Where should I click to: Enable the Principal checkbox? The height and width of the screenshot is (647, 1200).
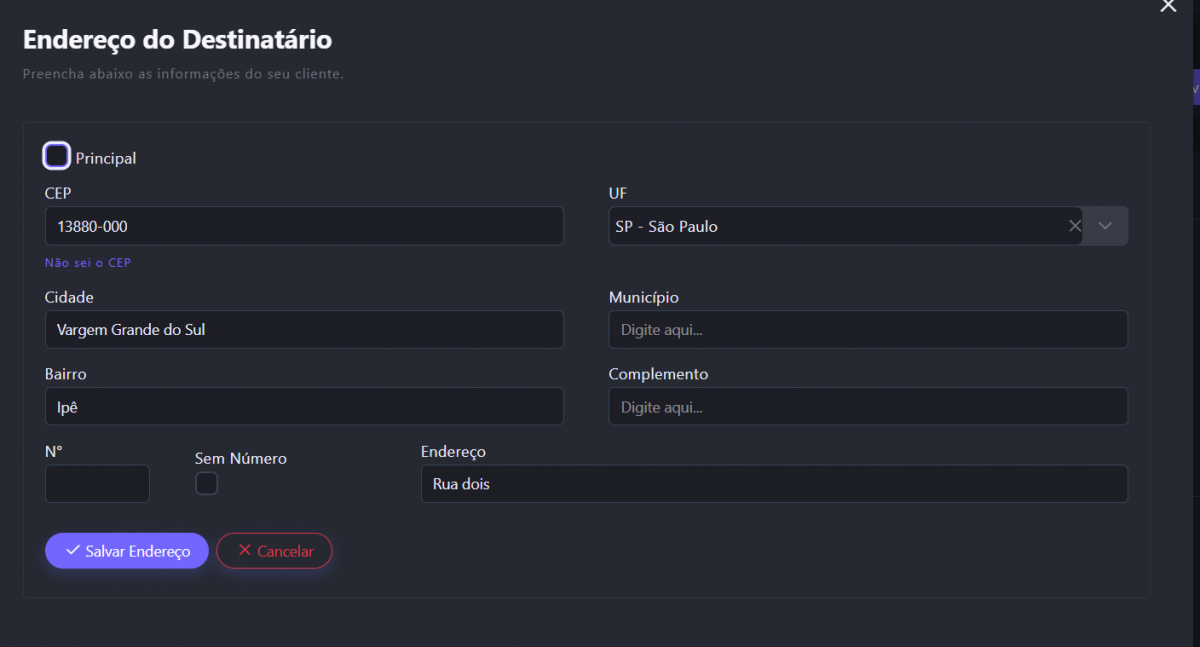[57, 156]
